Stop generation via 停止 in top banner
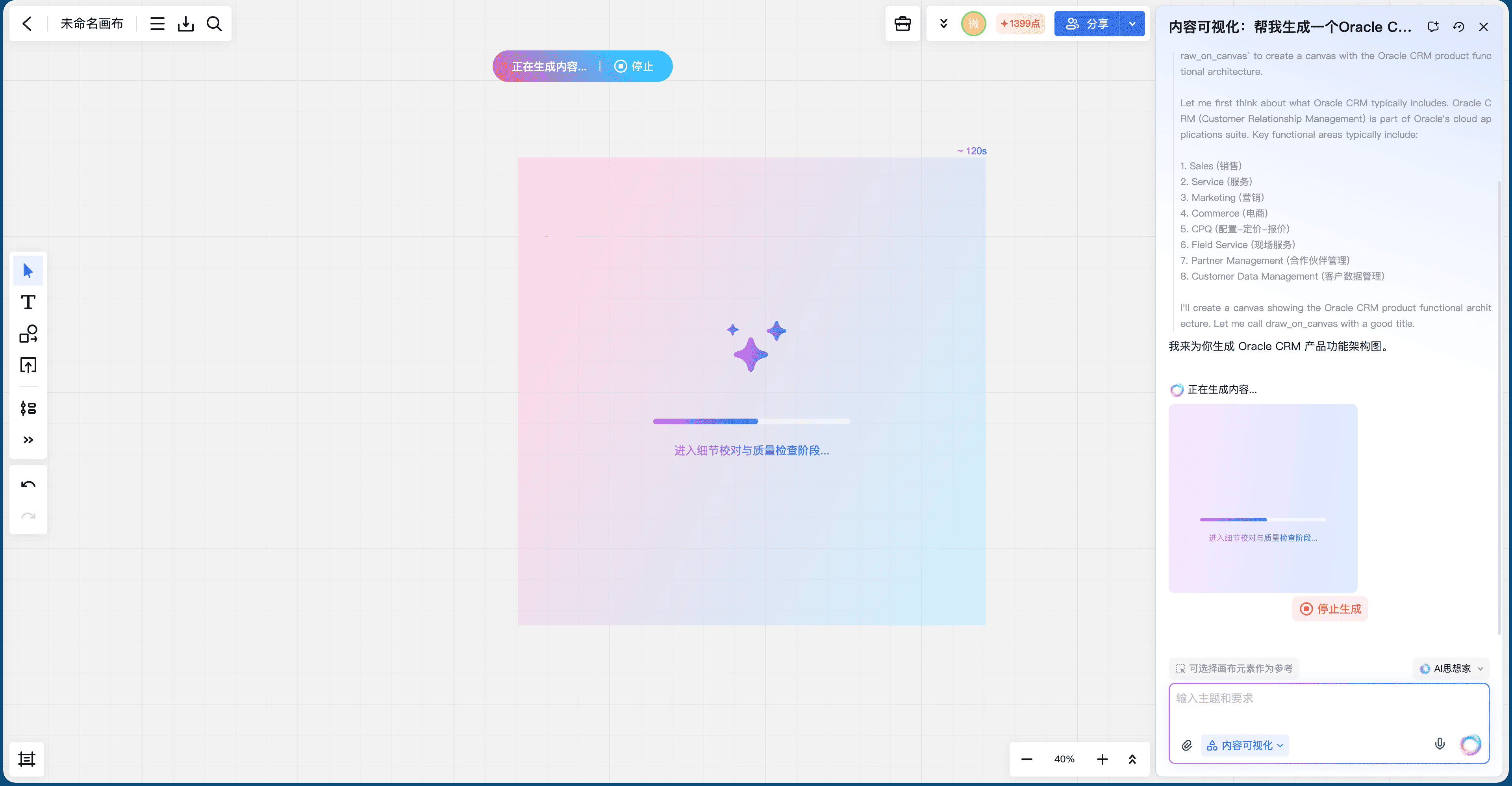1512x786 pixels. pyautogui.click(x=634, y=66)
